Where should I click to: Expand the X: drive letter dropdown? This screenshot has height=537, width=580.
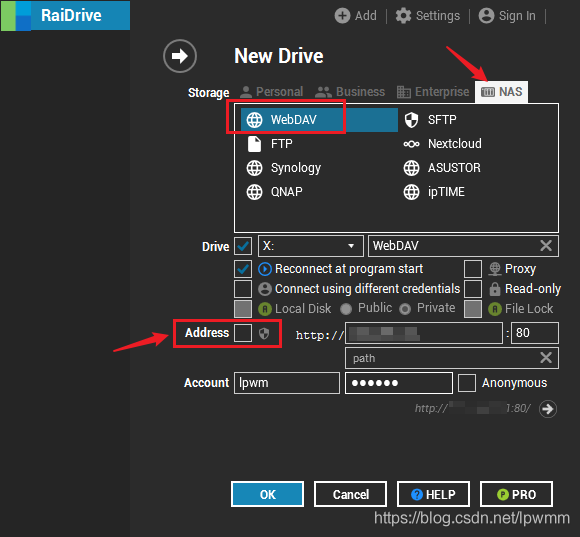(311, 246)
